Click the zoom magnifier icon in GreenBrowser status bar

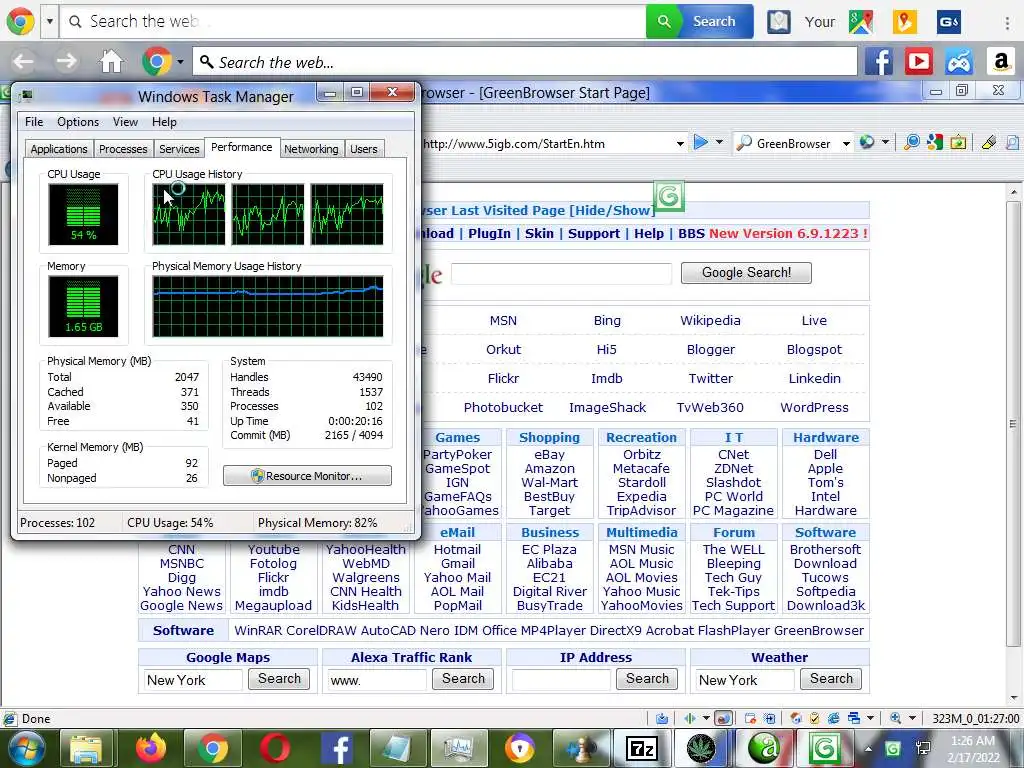click(895, 718)
